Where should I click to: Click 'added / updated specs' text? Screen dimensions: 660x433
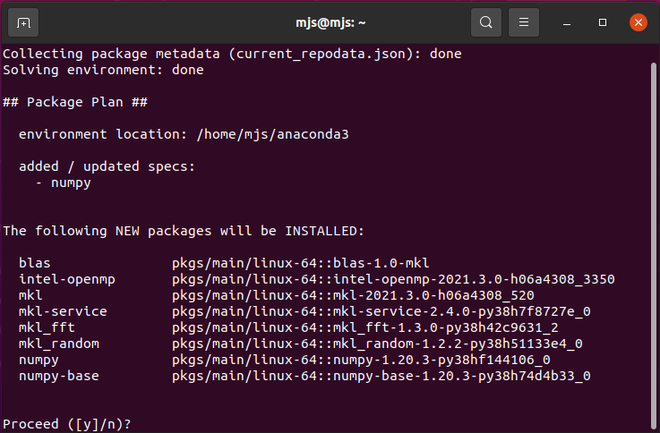(x=107, y=167)
